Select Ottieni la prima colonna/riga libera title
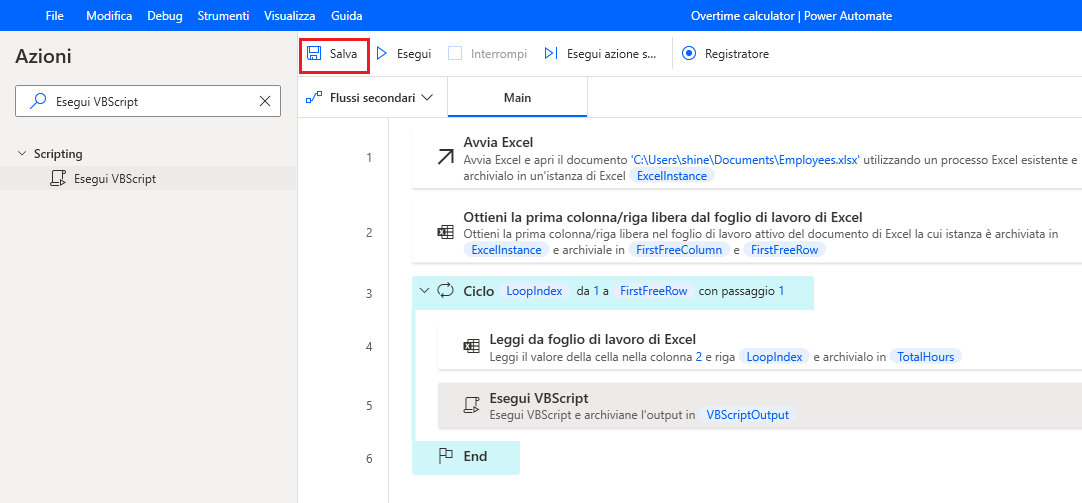1082x503 pixels. pyautogui.click(x=662, y=217)
